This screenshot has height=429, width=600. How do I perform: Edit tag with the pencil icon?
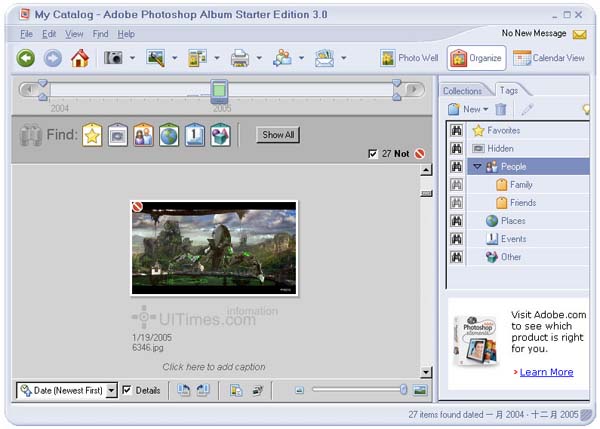(527, 109)
